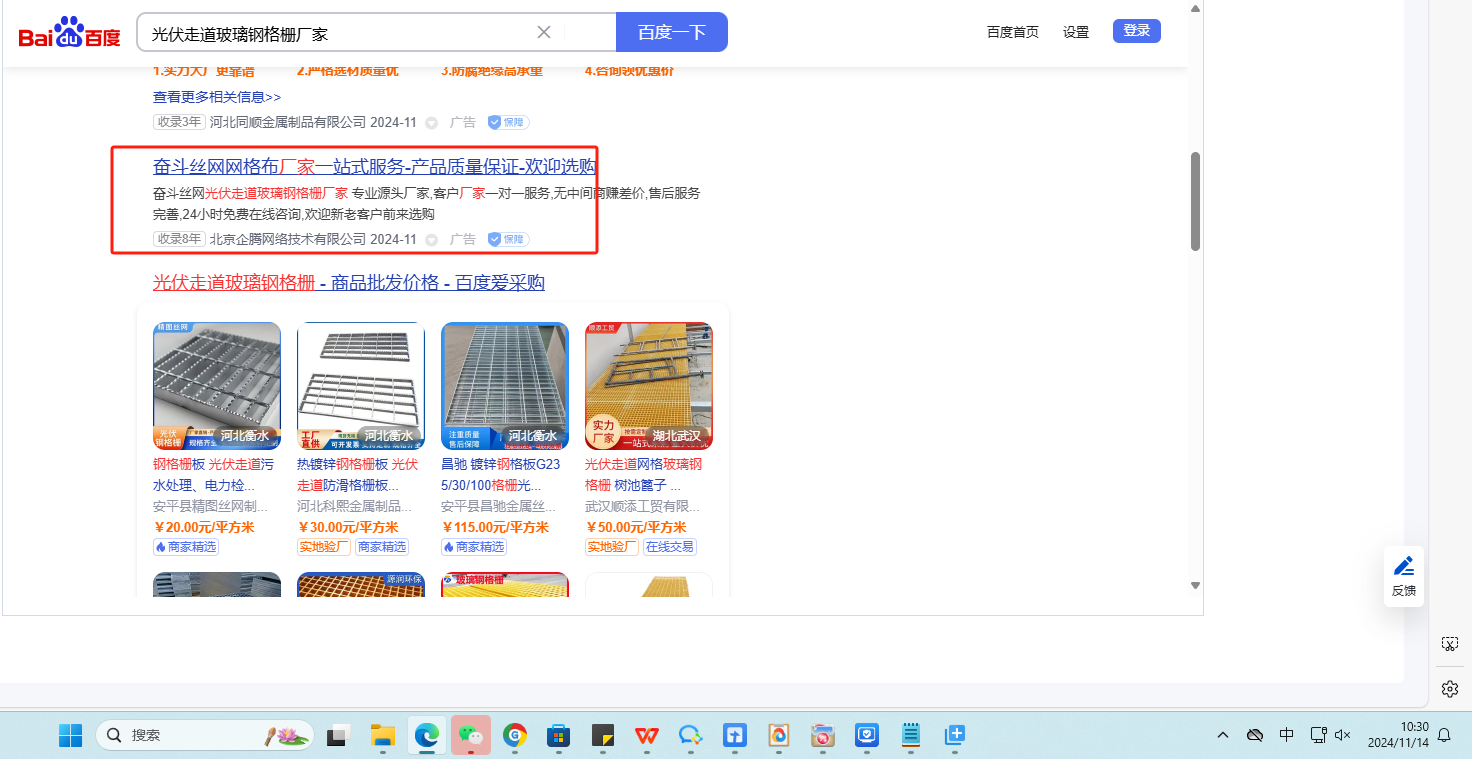Click seller name 安平县昌驰金属丝...
This screenshot has width=1472, height=759.
[x=499, y=507]
